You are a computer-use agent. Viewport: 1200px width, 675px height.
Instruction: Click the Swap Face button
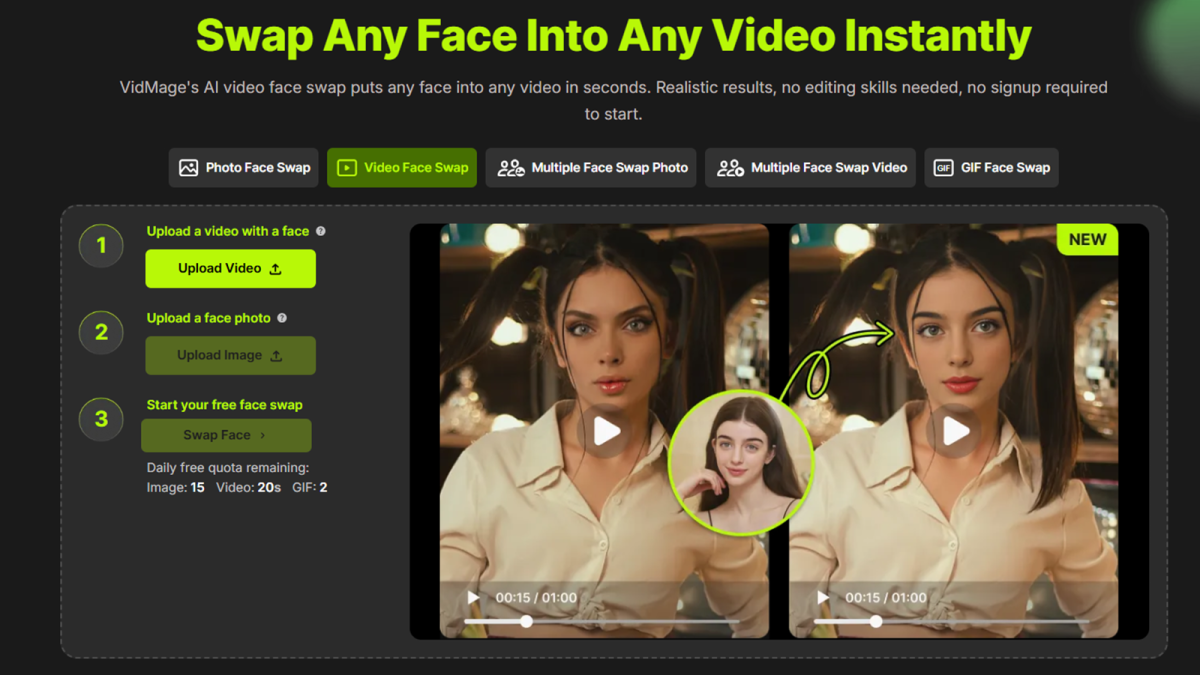click(226, 436)
